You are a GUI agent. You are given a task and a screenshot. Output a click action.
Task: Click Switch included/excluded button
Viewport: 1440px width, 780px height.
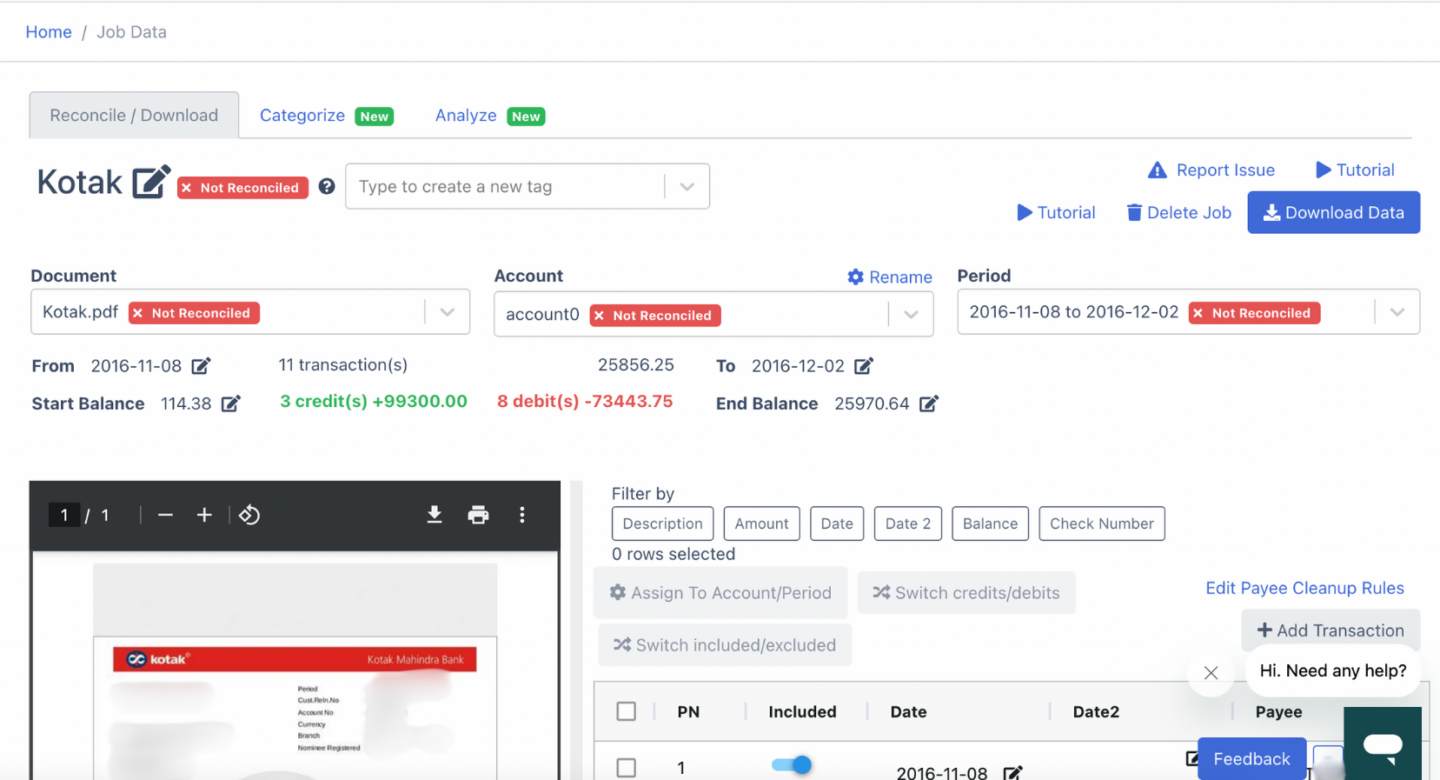[725, 645]
